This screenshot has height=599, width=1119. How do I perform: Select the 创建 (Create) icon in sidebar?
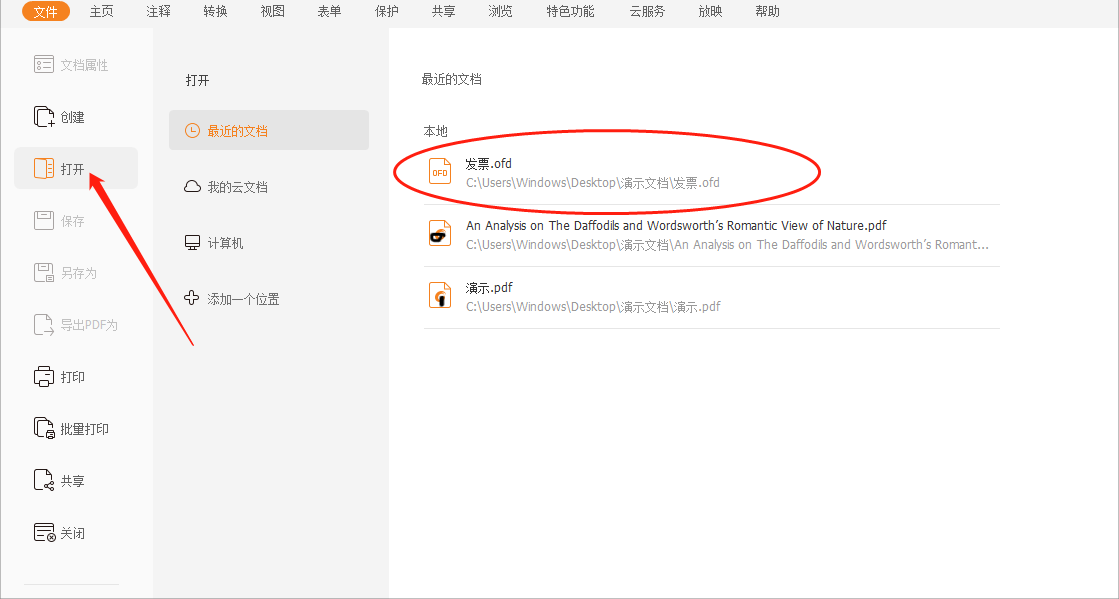click(44, 116)
